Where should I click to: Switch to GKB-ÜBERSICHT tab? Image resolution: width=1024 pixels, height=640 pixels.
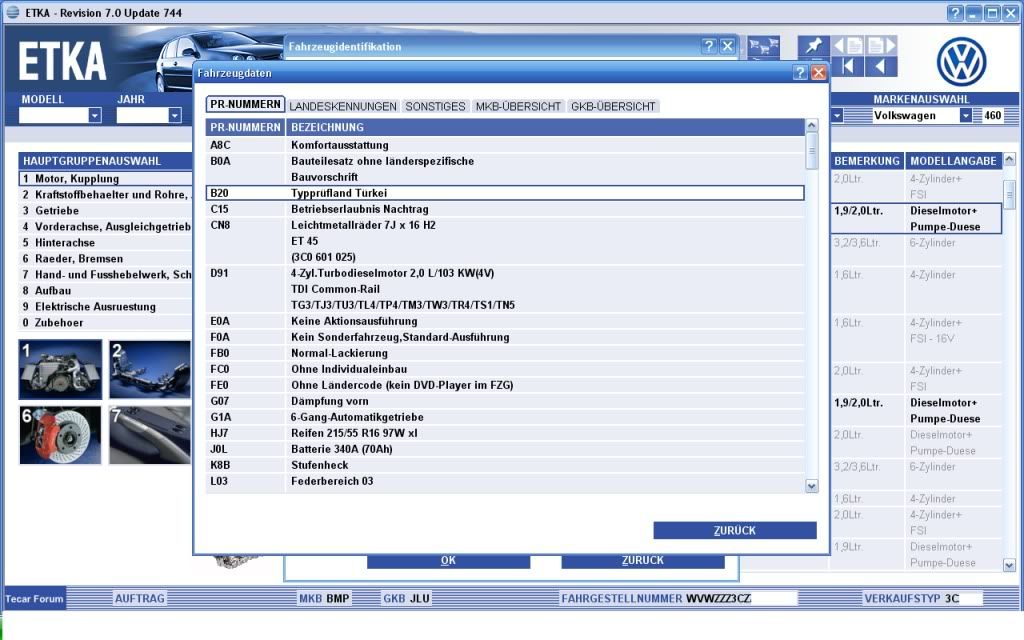pyautogui.click(x=613, y=106)
